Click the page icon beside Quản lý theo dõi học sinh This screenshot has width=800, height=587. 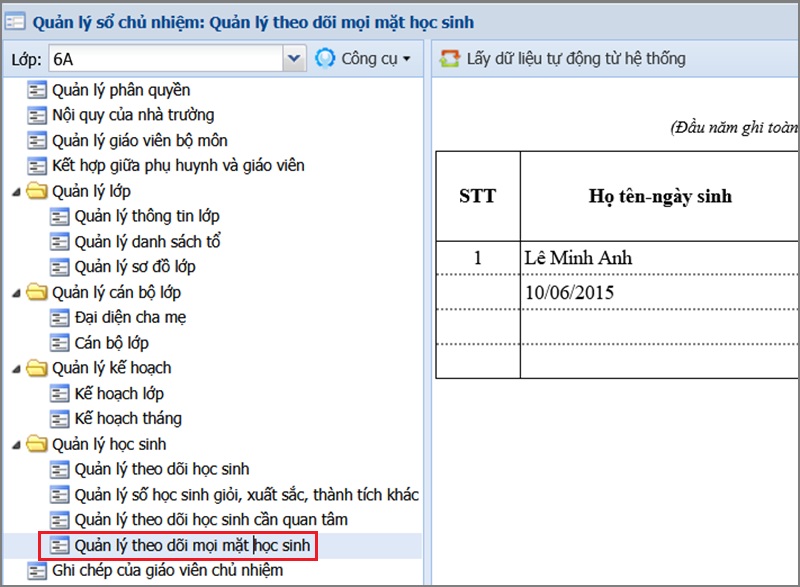coord(59,470)
